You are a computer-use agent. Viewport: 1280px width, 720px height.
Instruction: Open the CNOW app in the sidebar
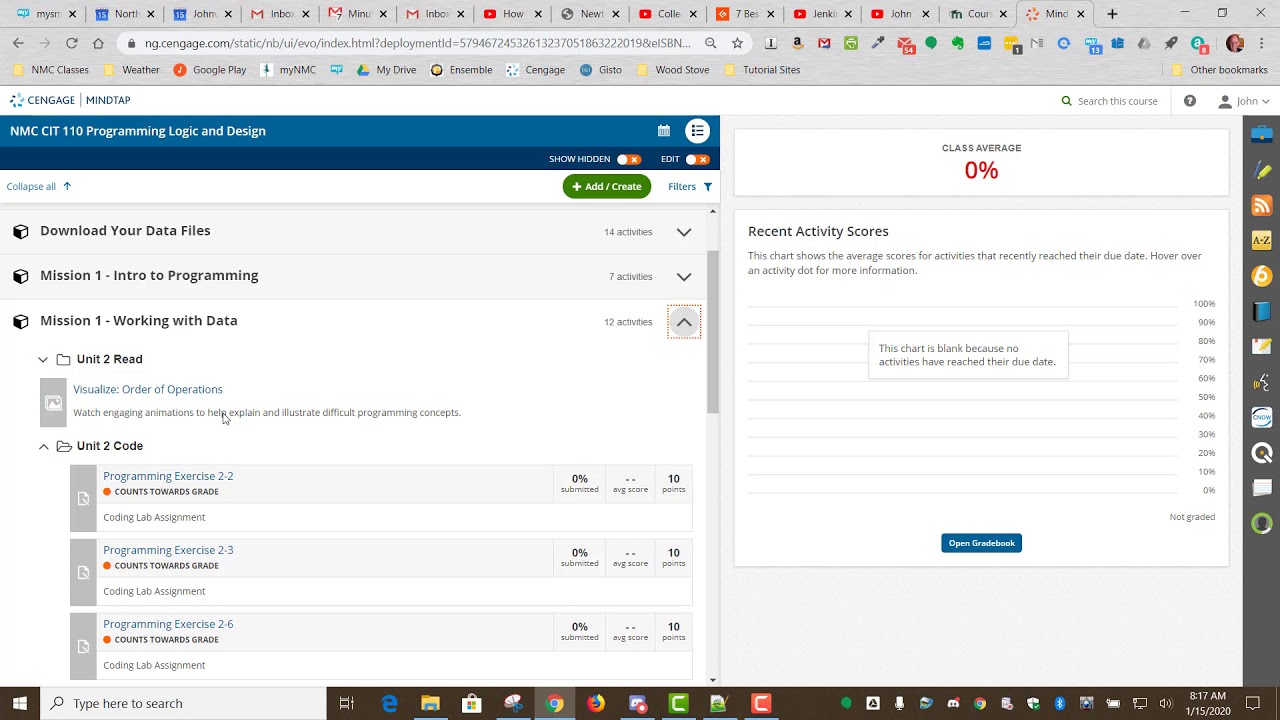pos(1262,417)
